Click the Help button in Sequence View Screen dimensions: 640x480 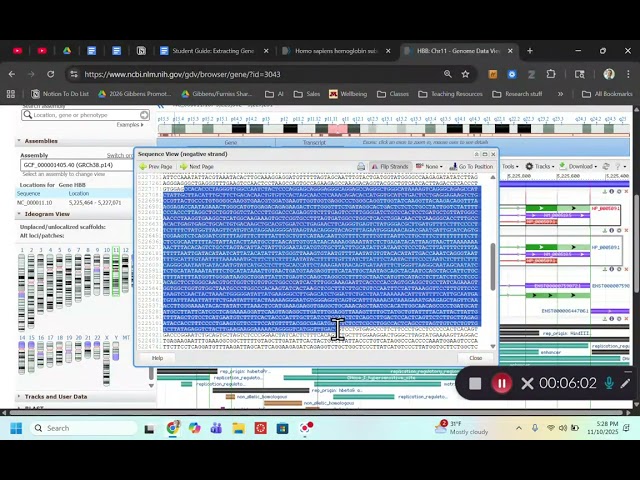coord(157,358)
